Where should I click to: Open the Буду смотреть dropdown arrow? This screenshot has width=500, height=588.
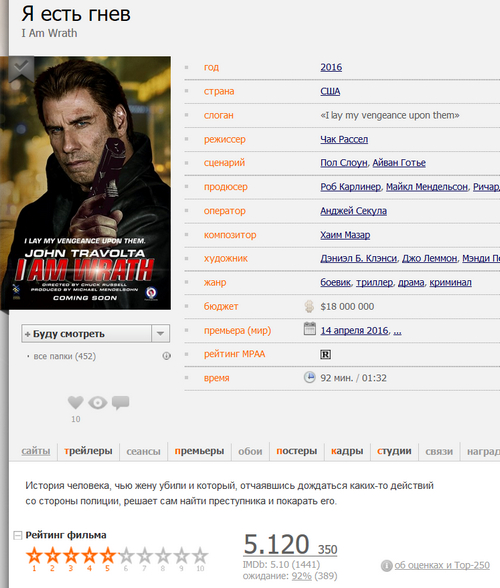[161, 333]
